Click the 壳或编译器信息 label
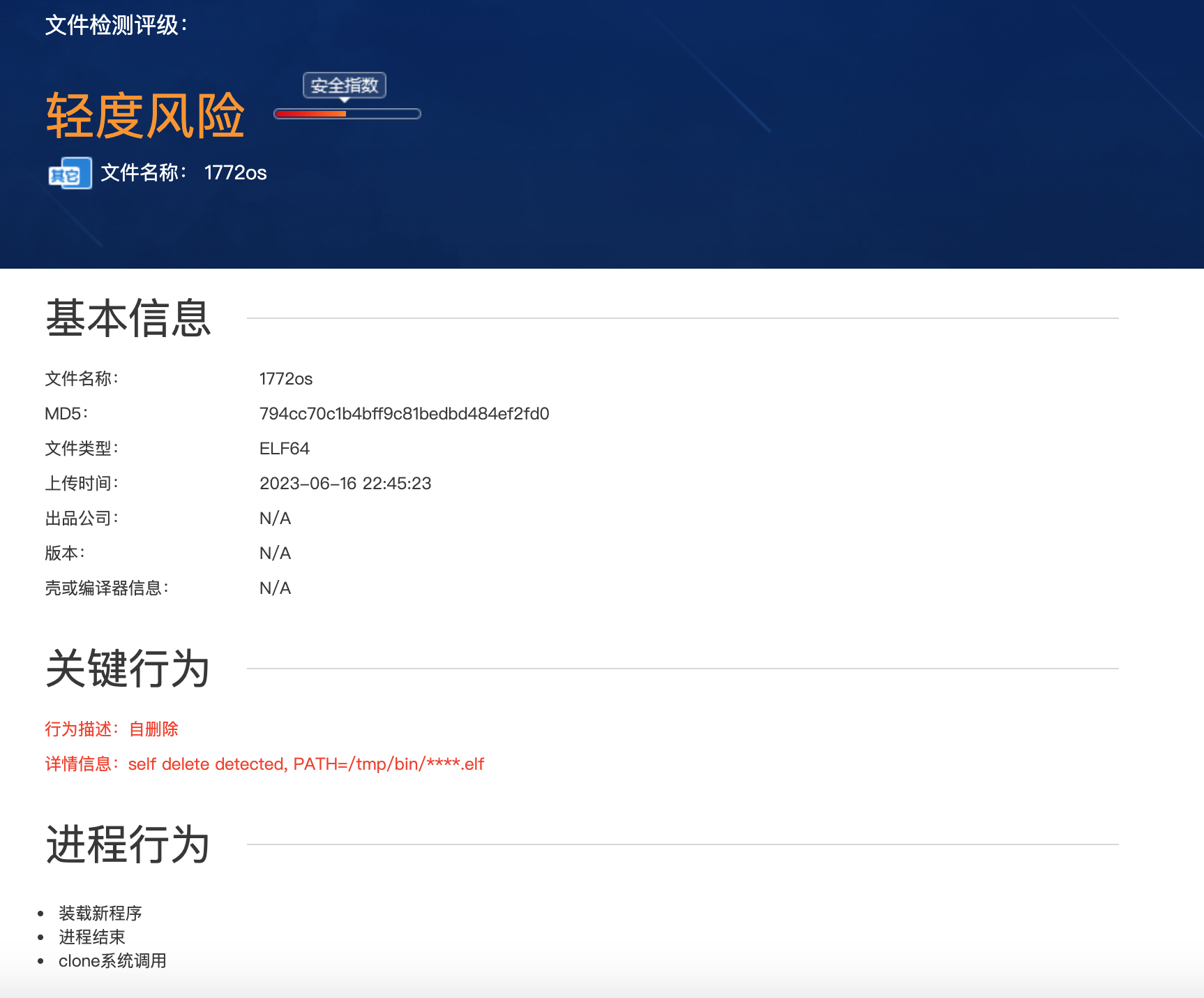1204x998 pixels. point(106,588)
